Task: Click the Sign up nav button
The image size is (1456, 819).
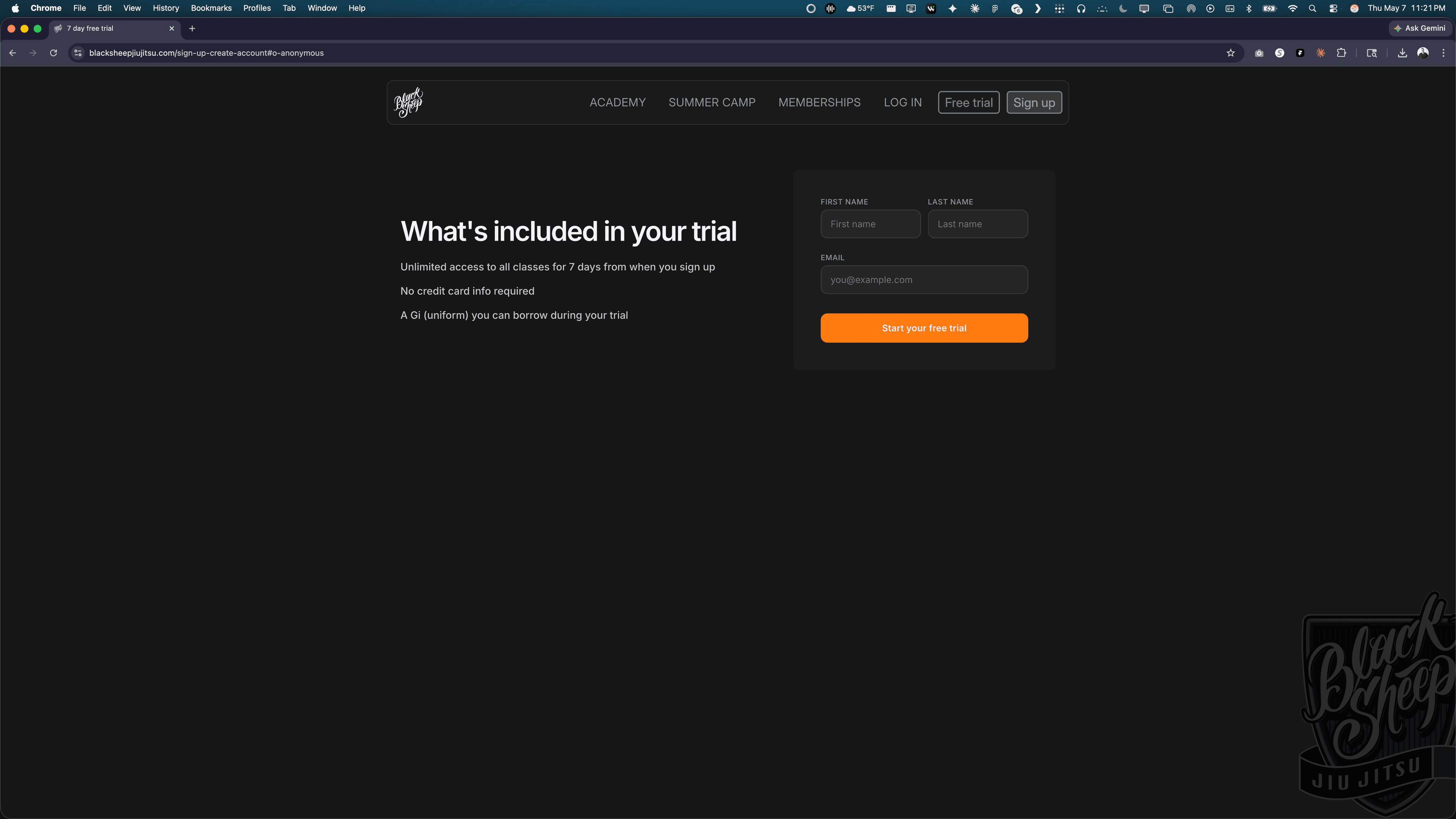Action: click(1034, 102)
